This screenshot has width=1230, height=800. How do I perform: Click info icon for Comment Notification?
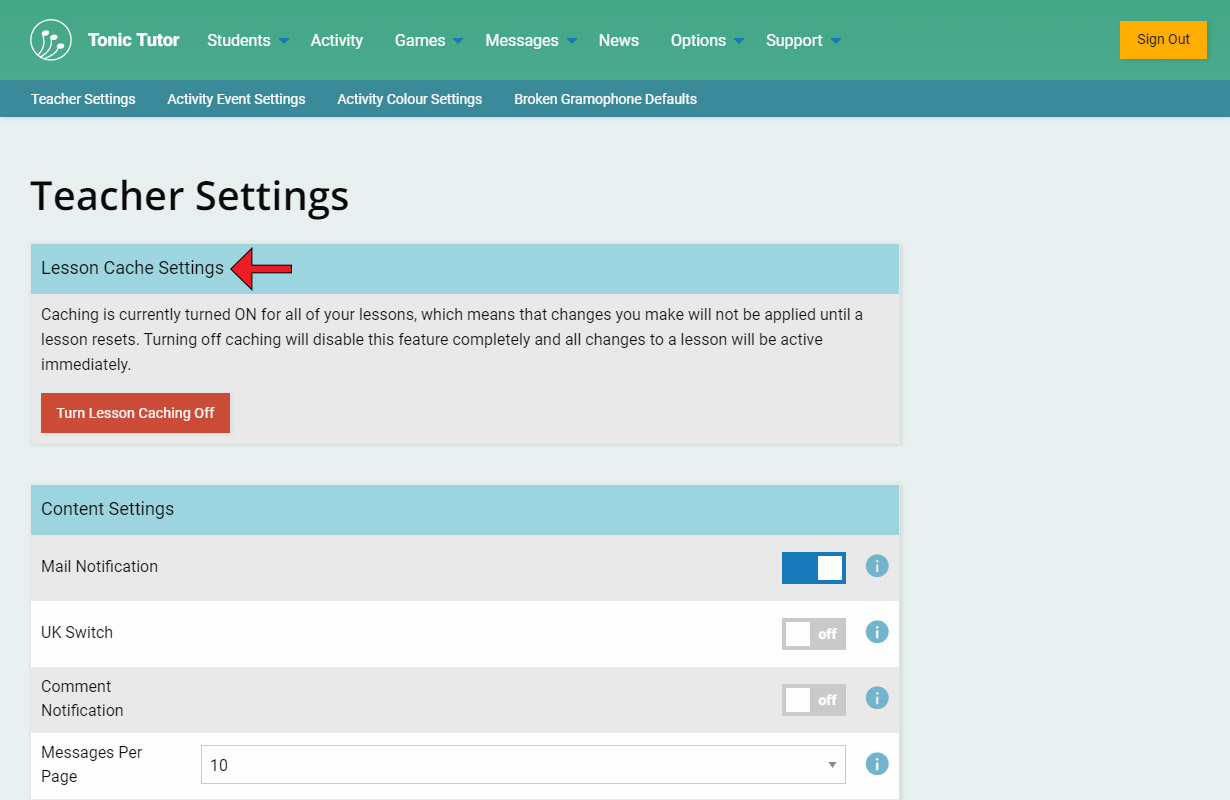tap(877, 698)
